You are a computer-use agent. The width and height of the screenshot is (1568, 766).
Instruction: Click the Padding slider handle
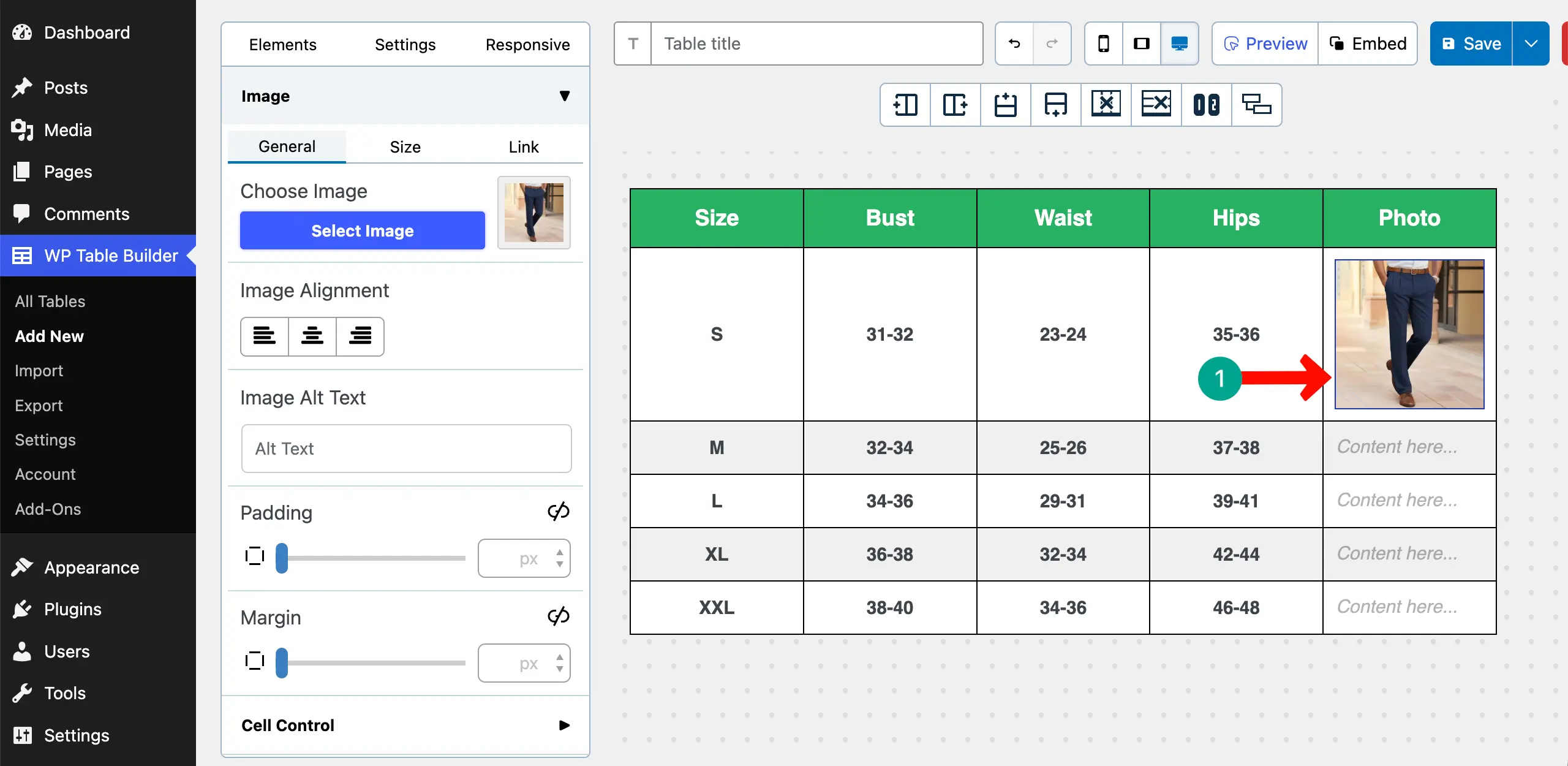click(282, 558)
